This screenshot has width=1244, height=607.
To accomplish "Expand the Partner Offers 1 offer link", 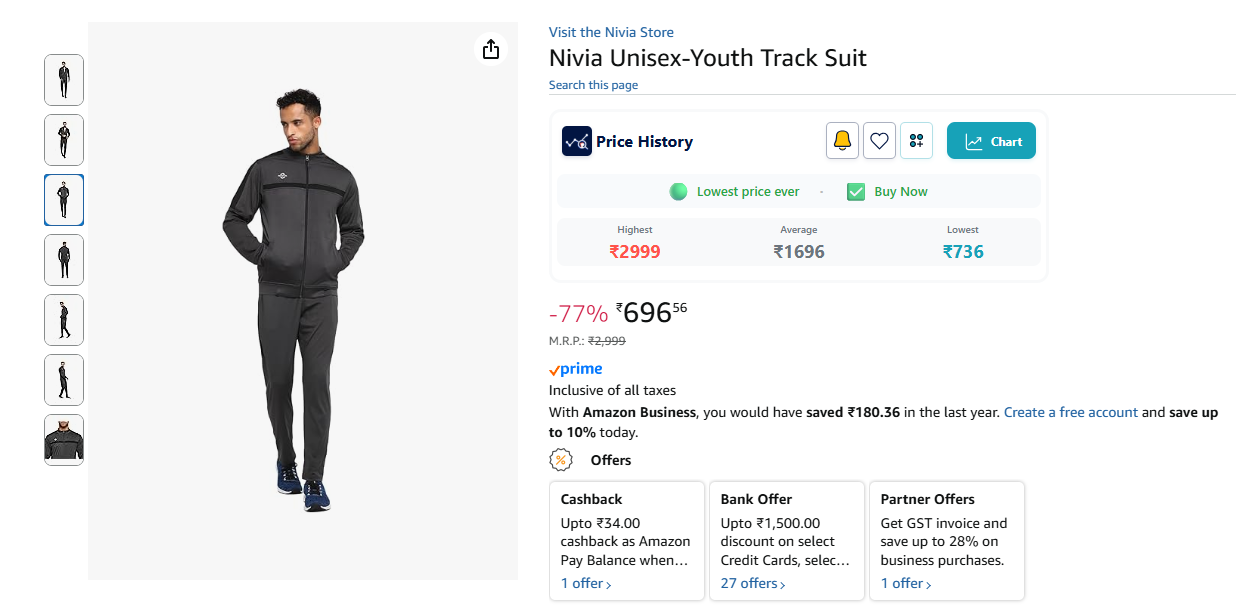I will pyautogui.click(x=906, y=583).
